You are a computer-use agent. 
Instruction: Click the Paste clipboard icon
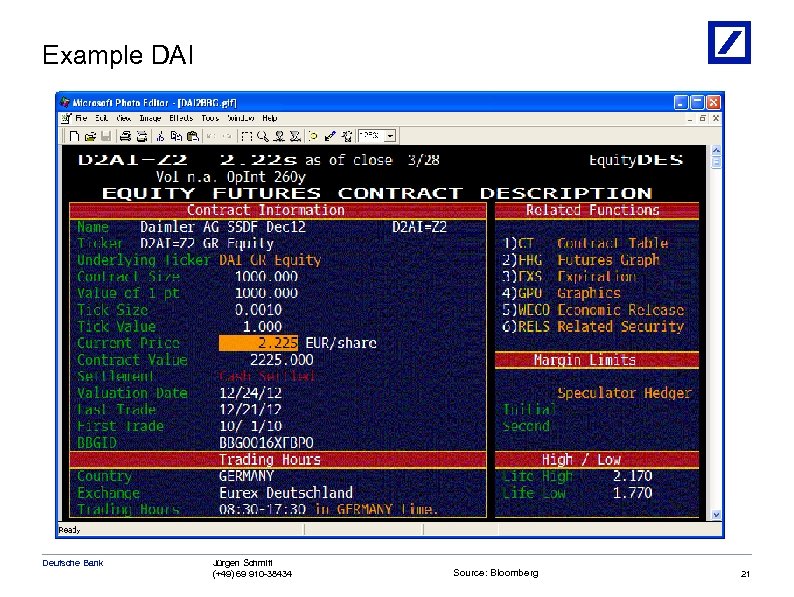point(192,136)
